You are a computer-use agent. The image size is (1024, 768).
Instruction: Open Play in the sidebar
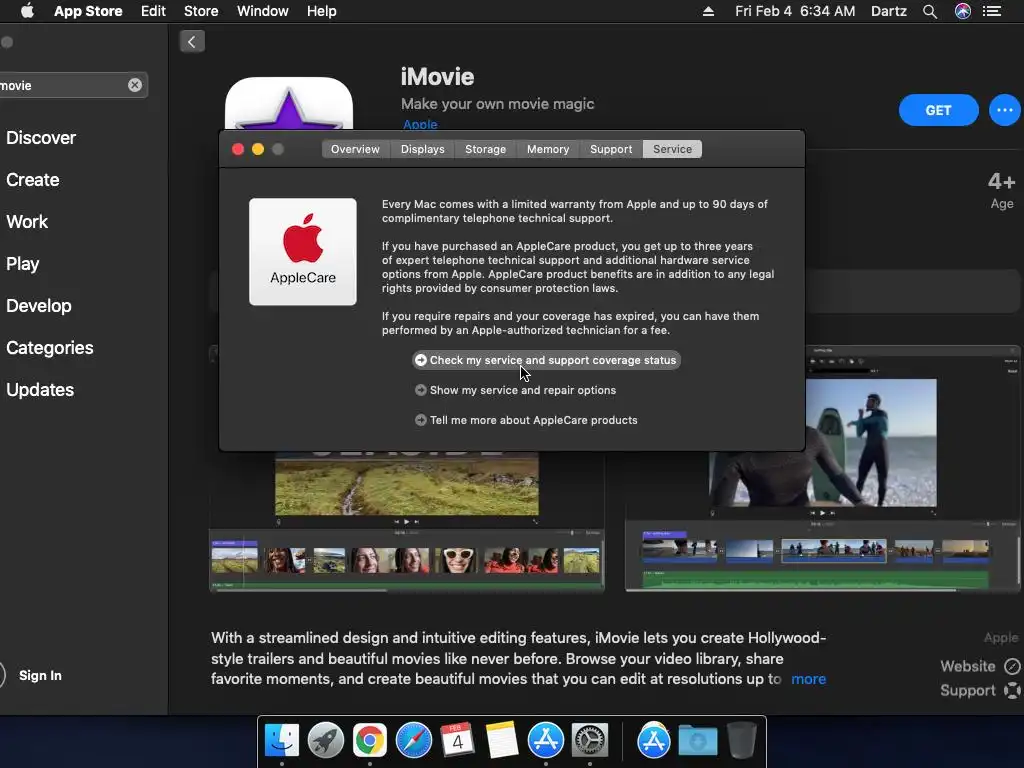23,264
